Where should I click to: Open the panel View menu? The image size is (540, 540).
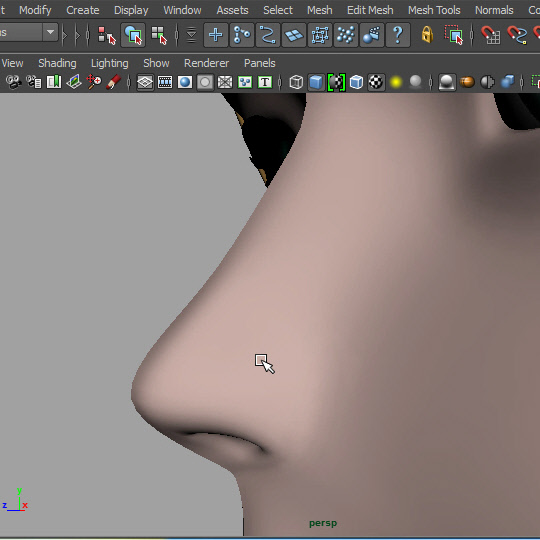pyautogui.click(x=12, y=63)
